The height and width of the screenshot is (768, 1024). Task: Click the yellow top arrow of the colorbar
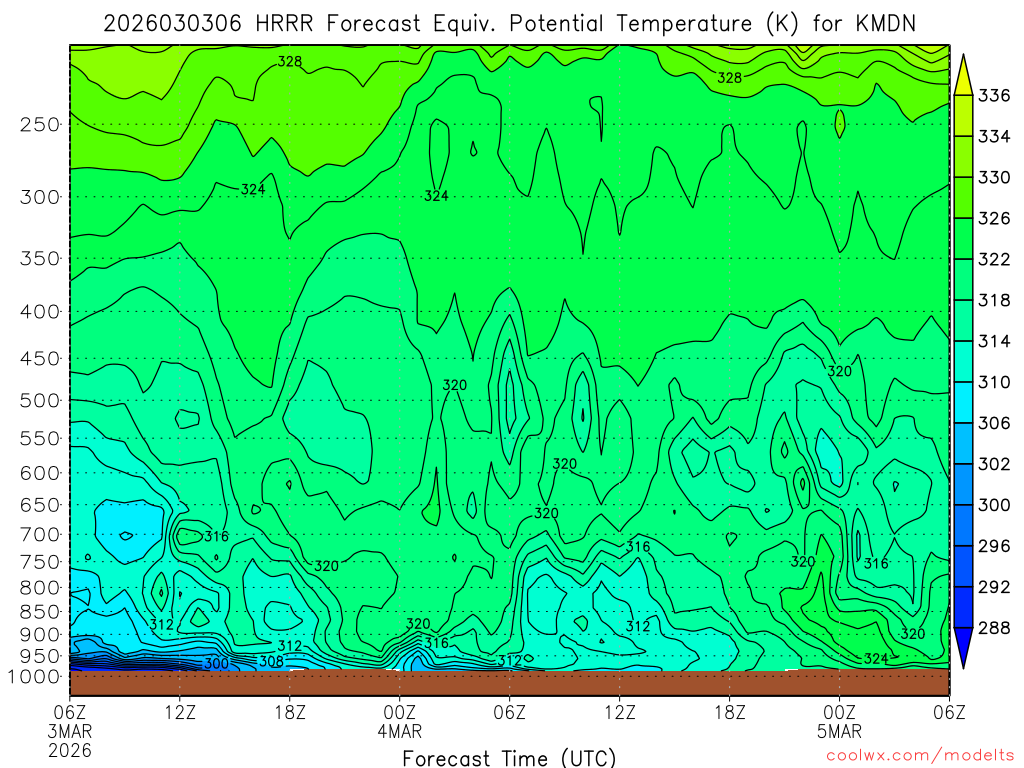click(963, 77)
